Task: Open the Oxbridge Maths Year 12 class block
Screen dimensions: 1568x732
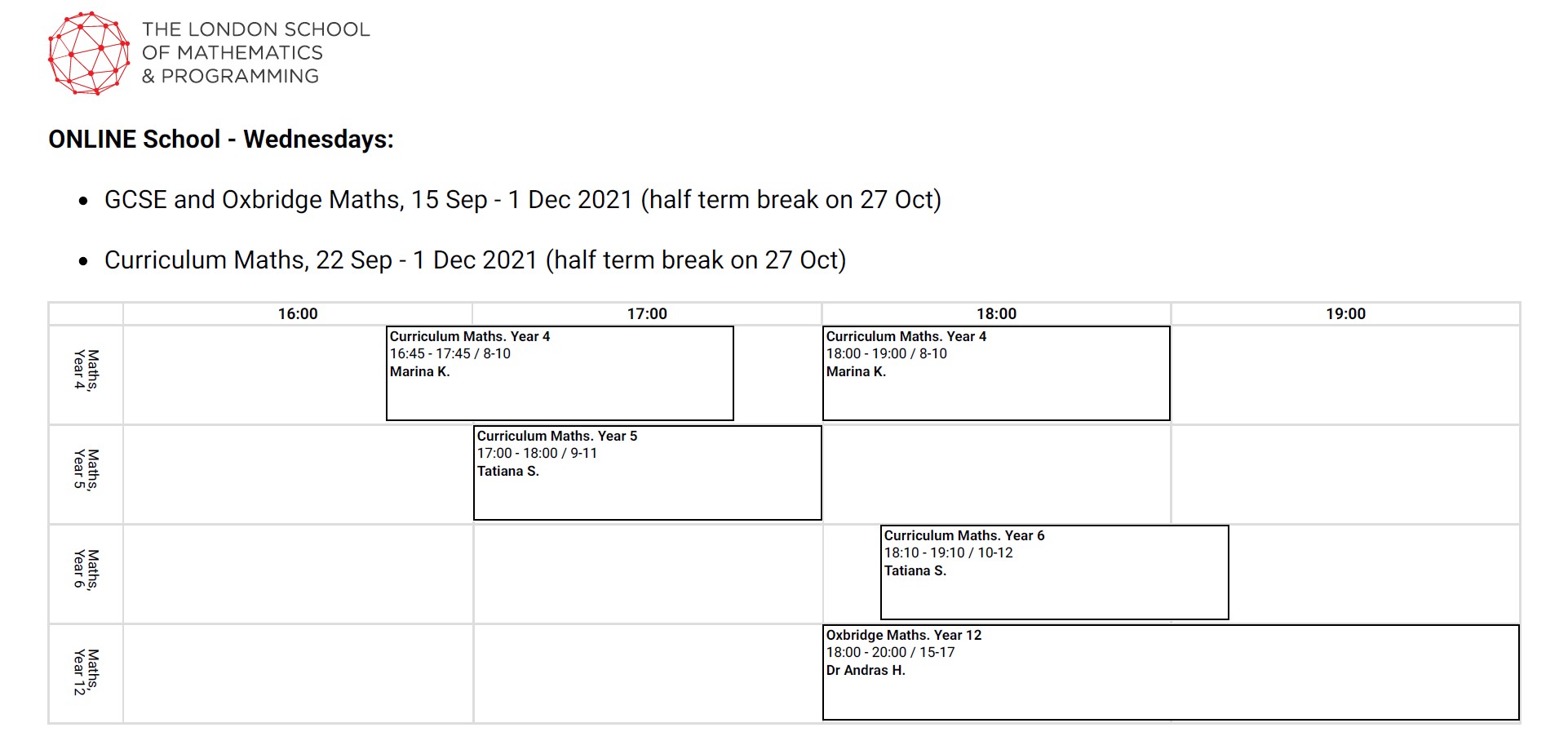Action: click(x=1171, y=672)
